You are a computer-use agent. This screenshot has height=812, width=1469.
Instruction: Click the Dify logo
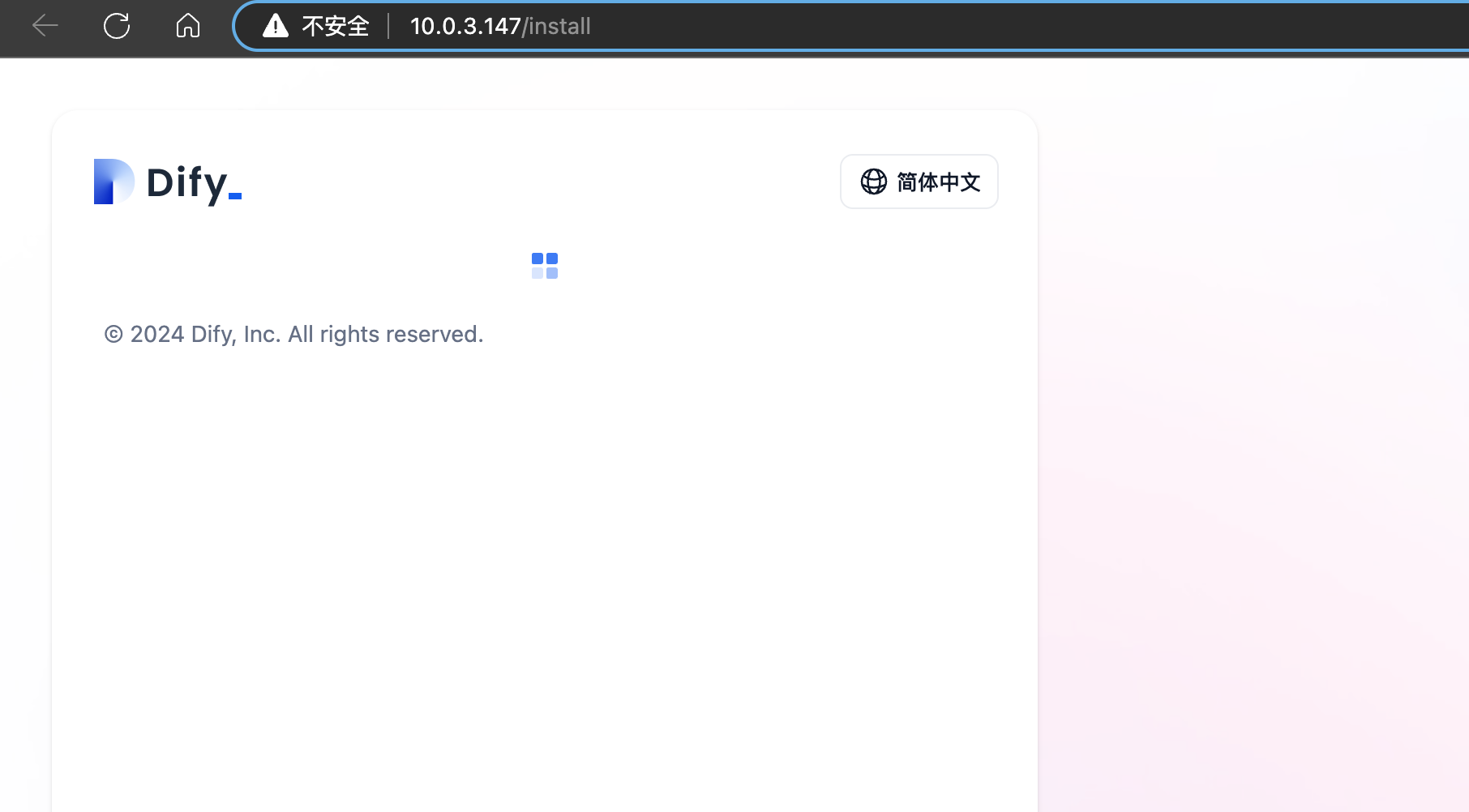pos(168,182)
